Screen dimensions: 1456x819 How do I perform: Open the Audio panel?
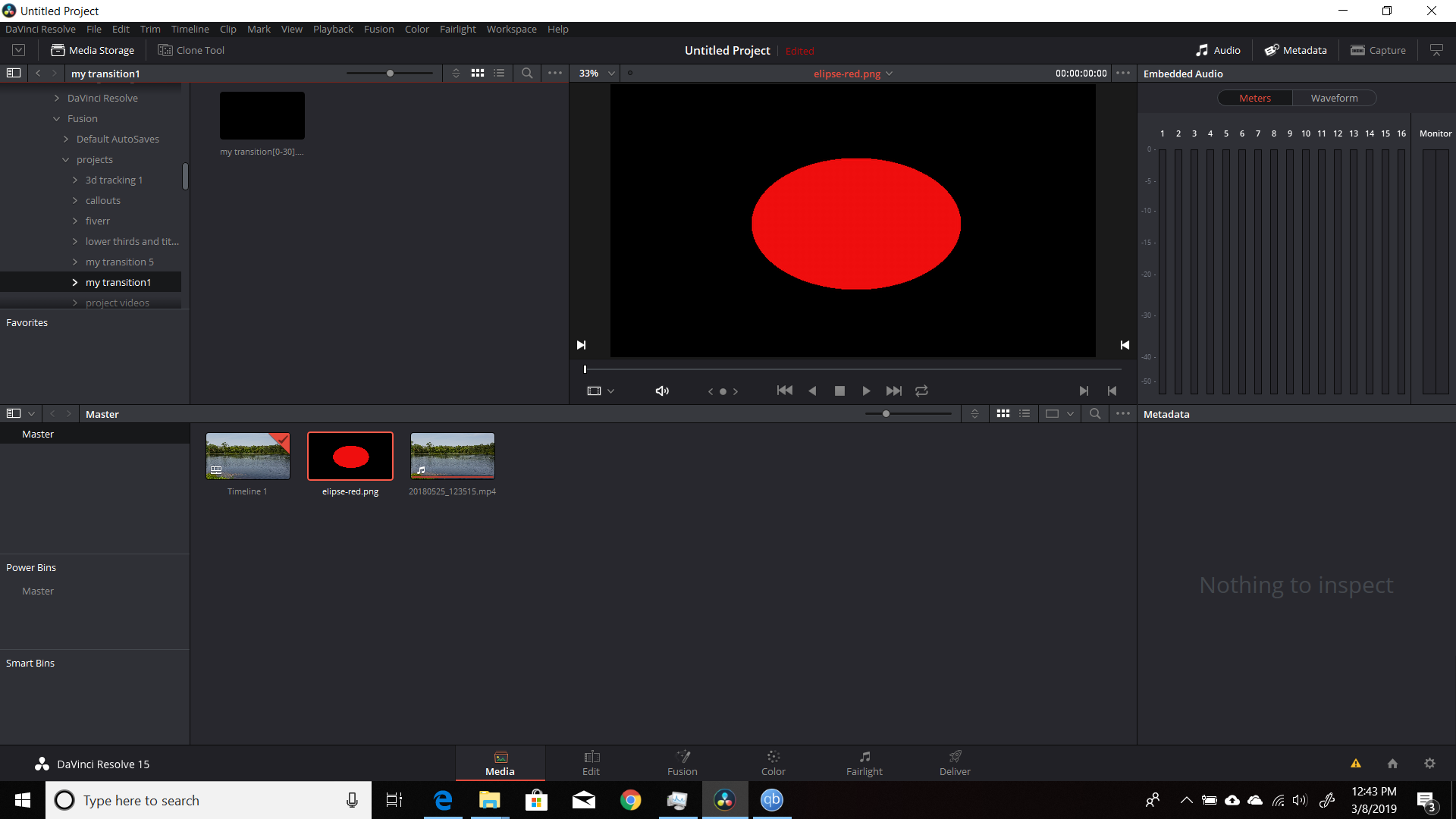coord(1218,50)
